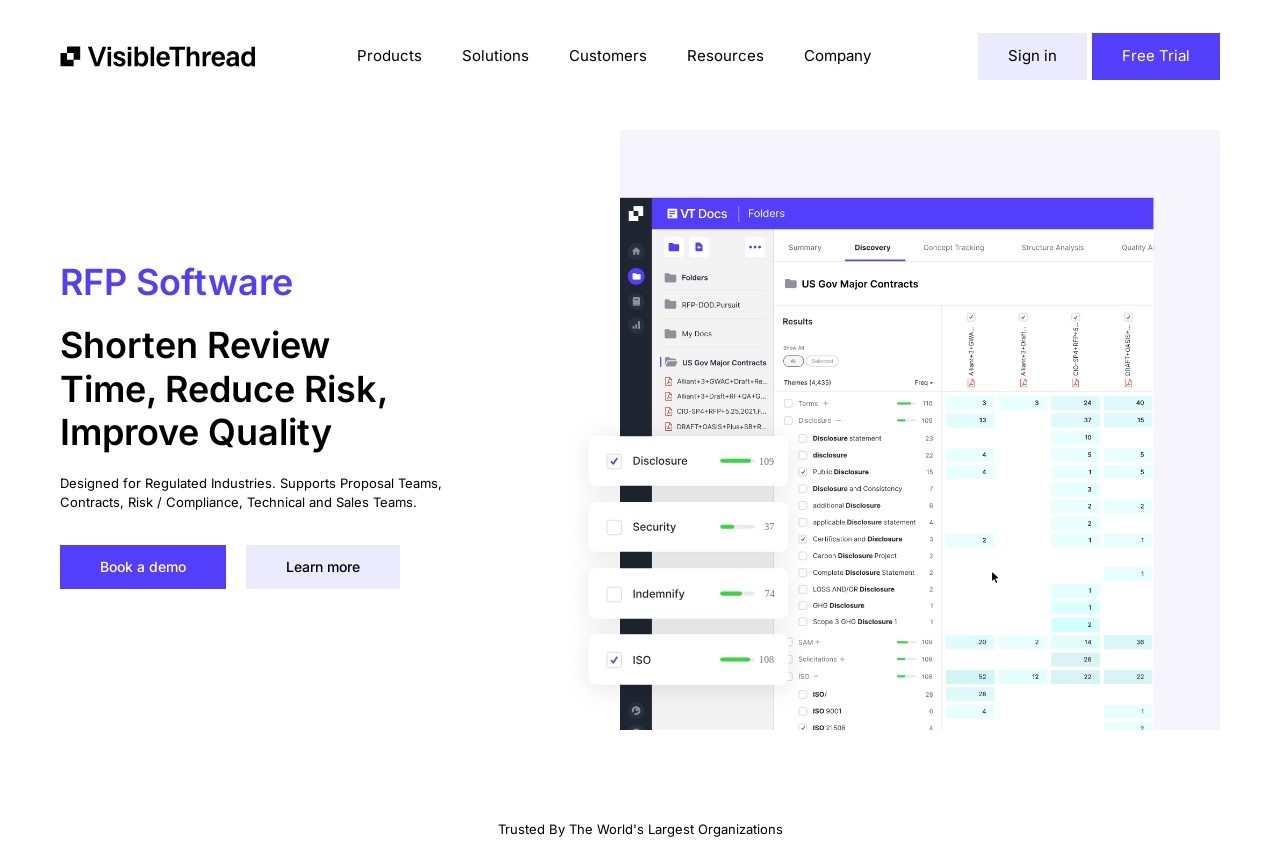Click the VisibleThread logo
1280x853 pixels.
(x=158, y=56)
